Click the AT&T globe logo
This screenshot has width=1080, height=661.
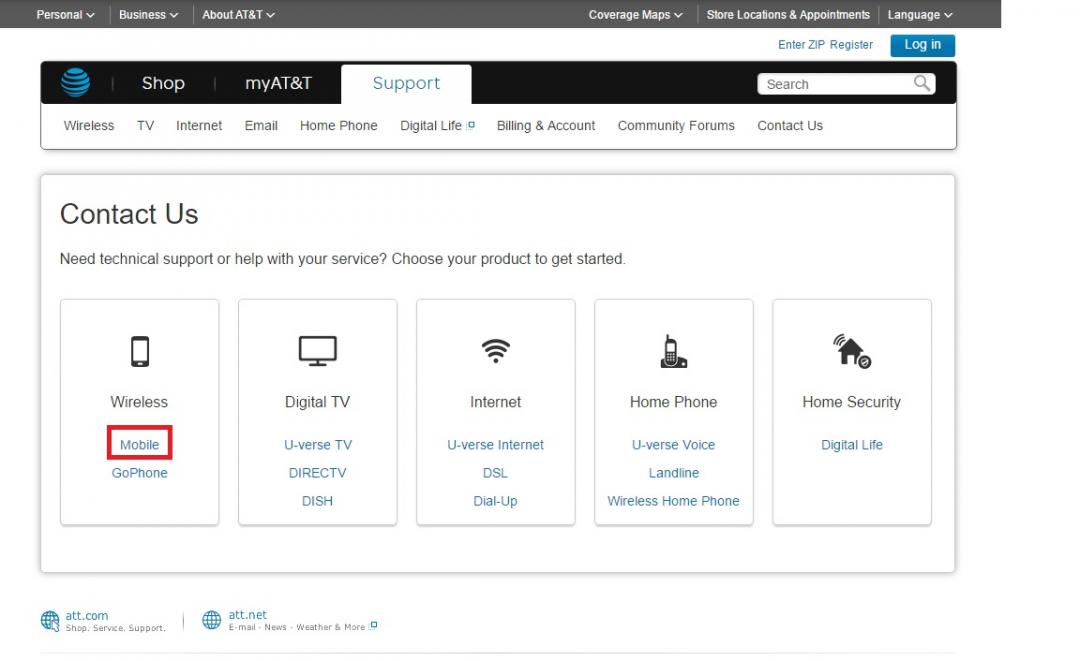75,83
